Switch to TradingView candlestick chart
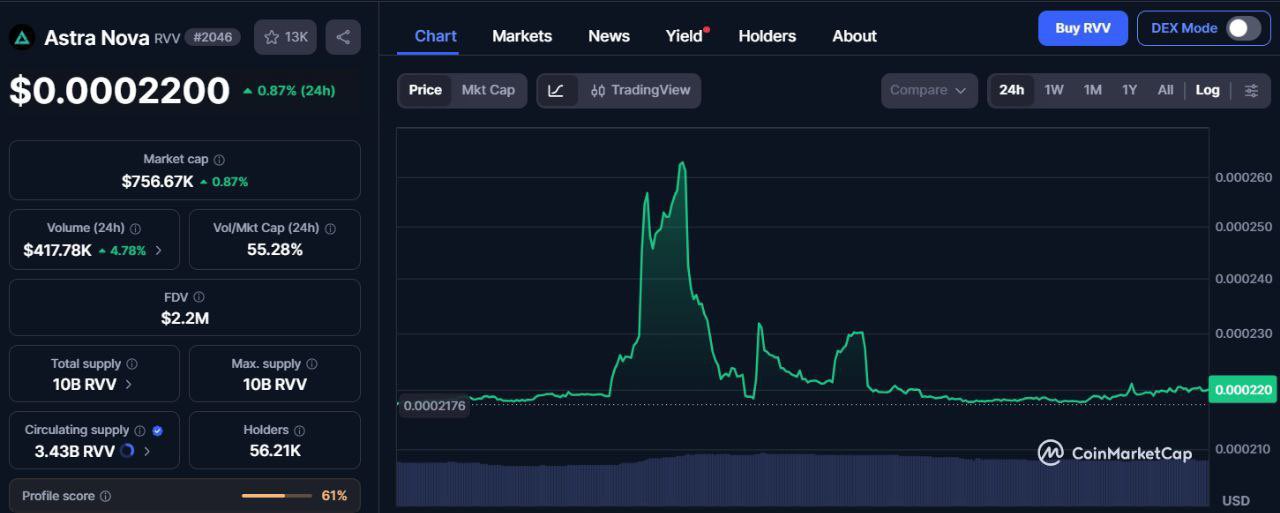Image resolution: width=1280 pixels, height=513 pixels. 640,90
